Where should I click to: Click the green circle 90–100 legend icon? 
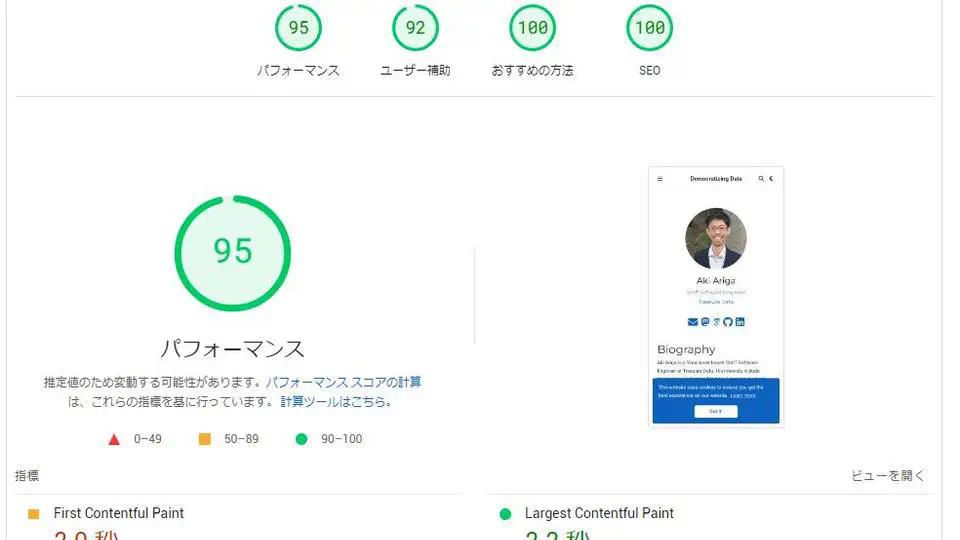[x=301, y=439]
